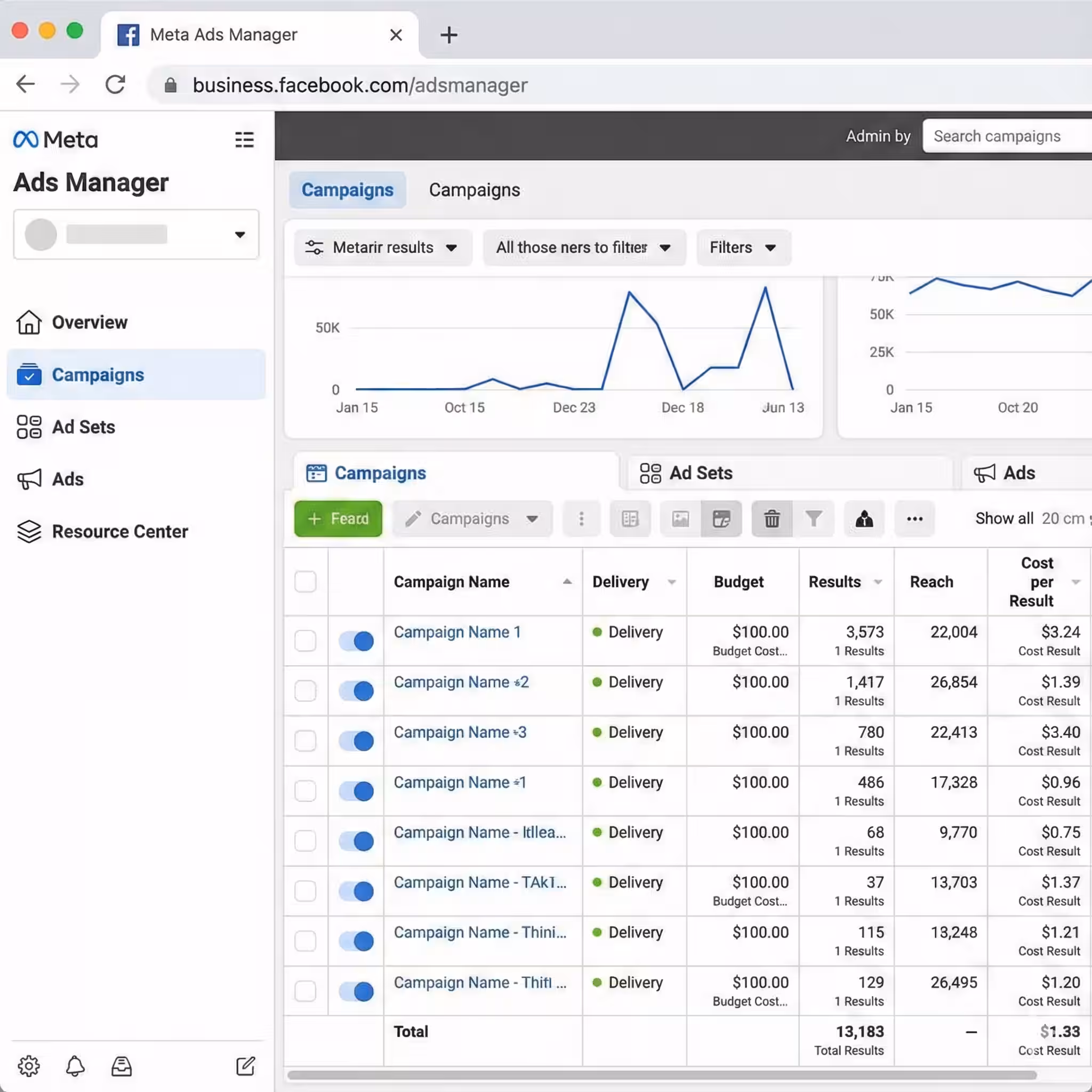Click the settings gear icon in sidebar footer
The height and width of the screenshot is (1092, 1092).
pos(28,1066)
